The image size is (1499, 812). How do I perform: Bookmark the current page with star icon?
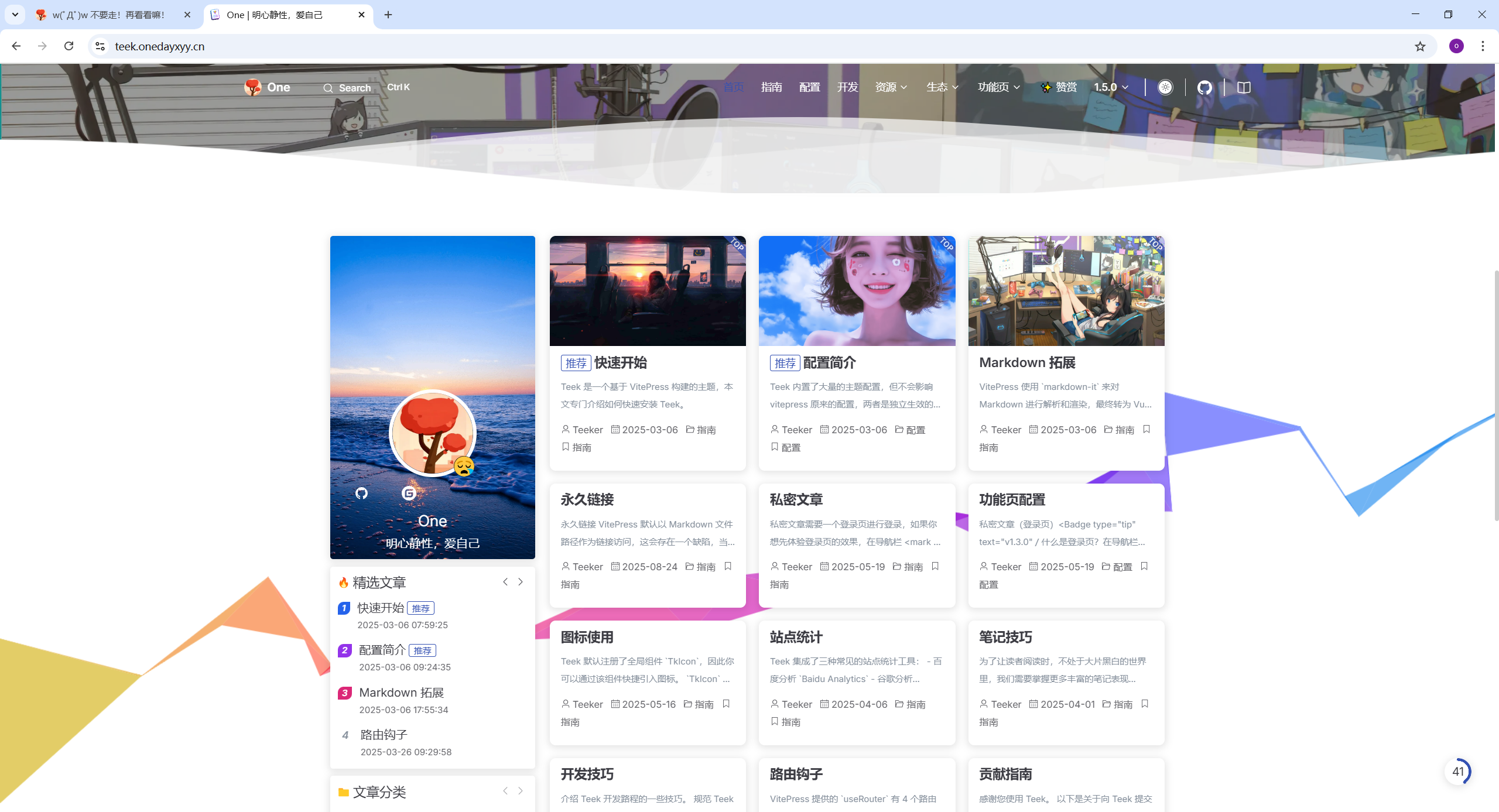pyautogui.click(x=1420, y=46)
